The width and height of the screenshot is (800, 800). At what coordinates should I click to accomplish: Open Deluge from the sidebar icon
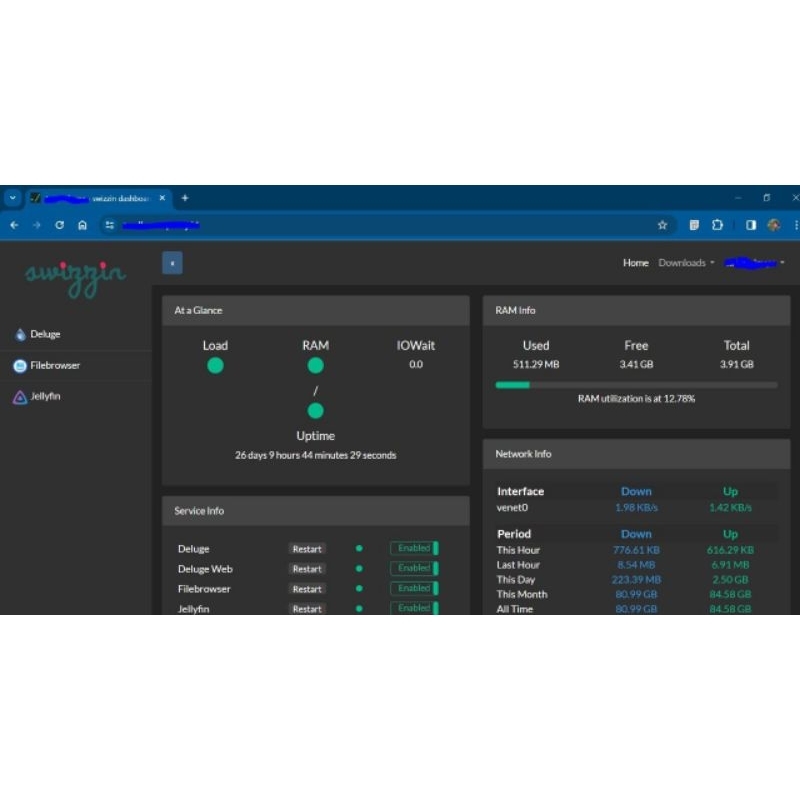(22, 333)
